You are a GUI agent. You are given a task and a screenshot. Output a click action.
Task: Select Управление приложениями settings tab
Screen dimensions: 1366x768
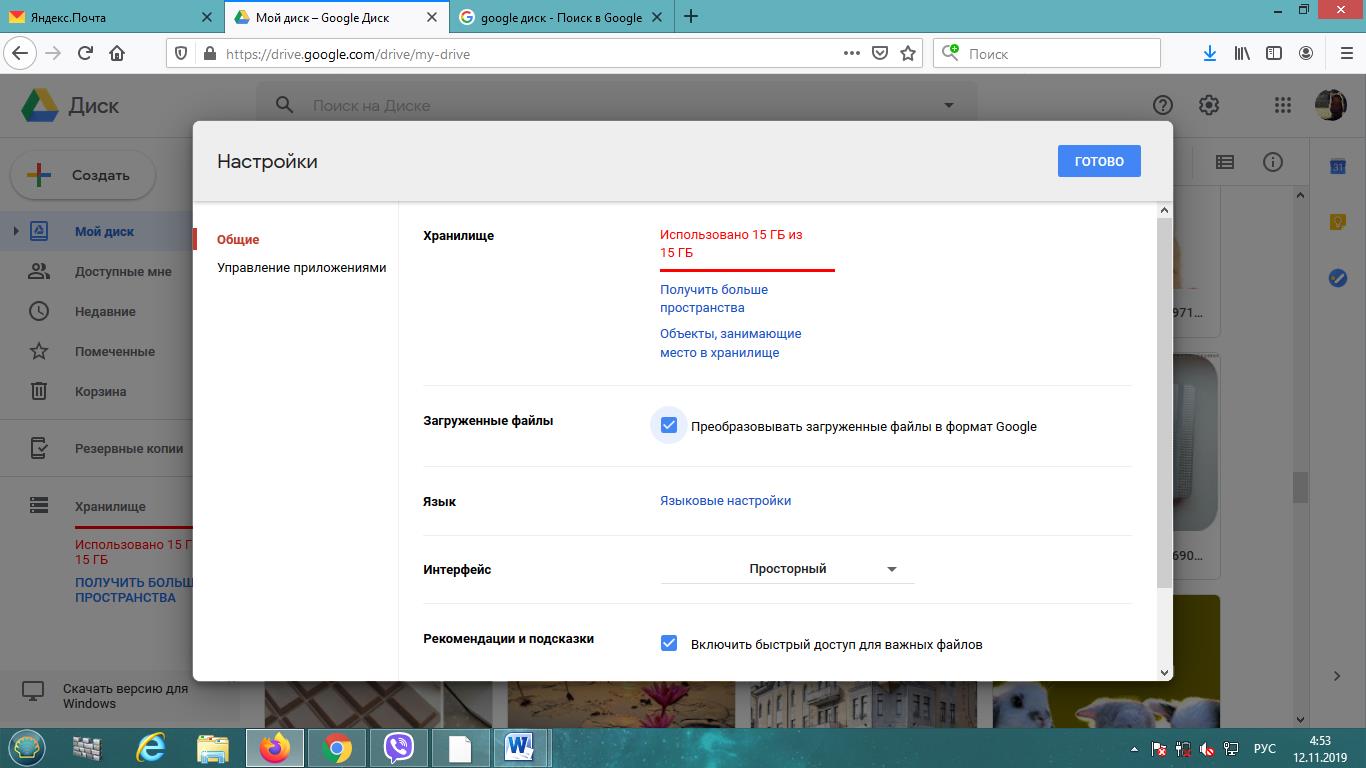tap(301, 267)
